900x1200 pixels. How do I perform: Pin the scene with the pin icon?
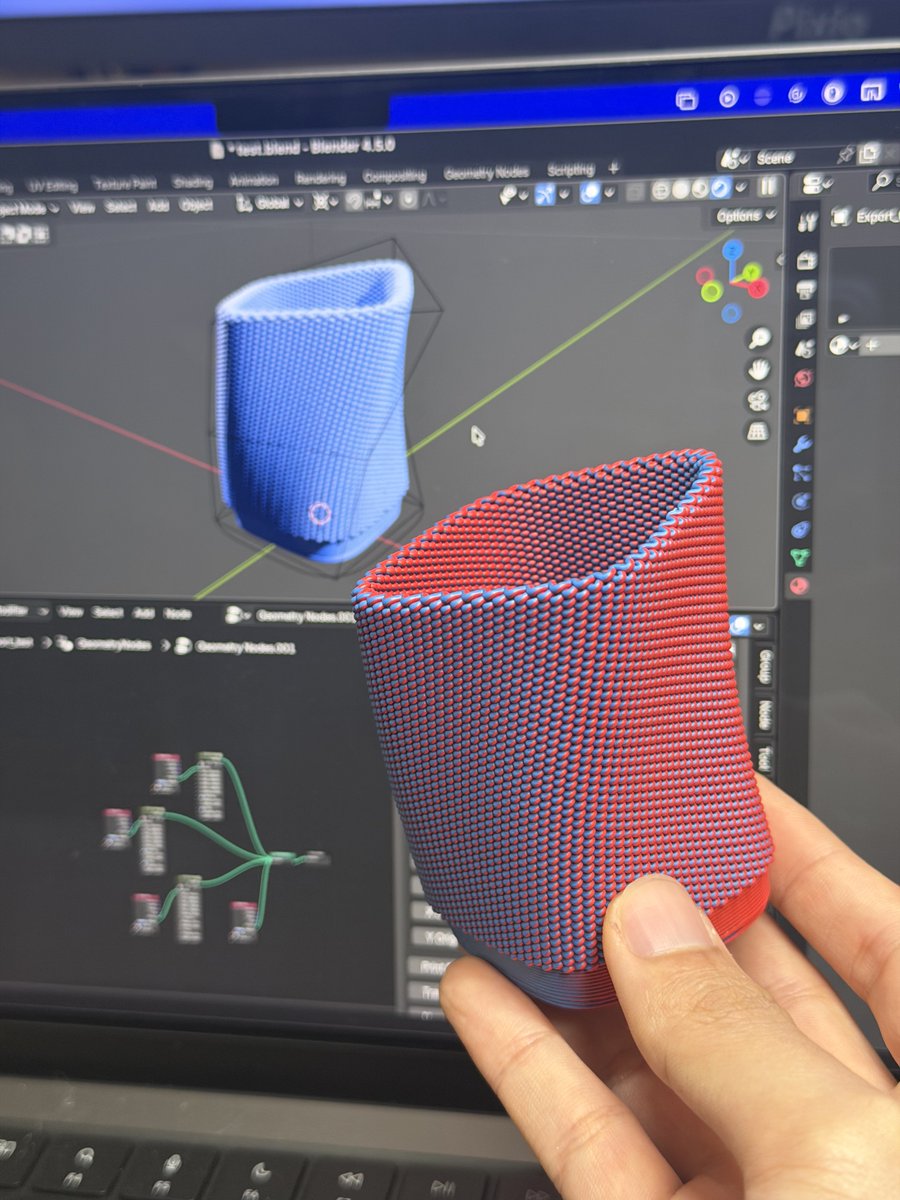click(846, 154)
